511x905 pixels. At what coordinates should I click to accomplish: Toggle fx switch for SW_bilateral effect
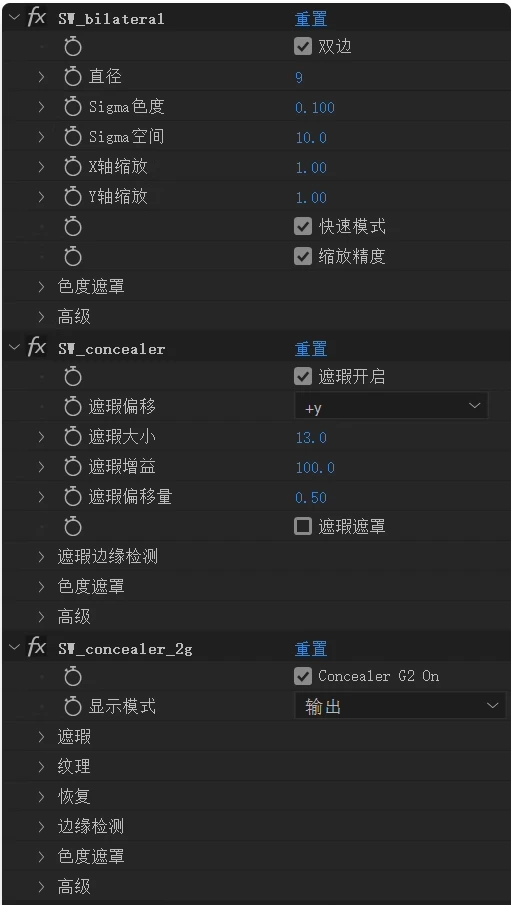36,18
